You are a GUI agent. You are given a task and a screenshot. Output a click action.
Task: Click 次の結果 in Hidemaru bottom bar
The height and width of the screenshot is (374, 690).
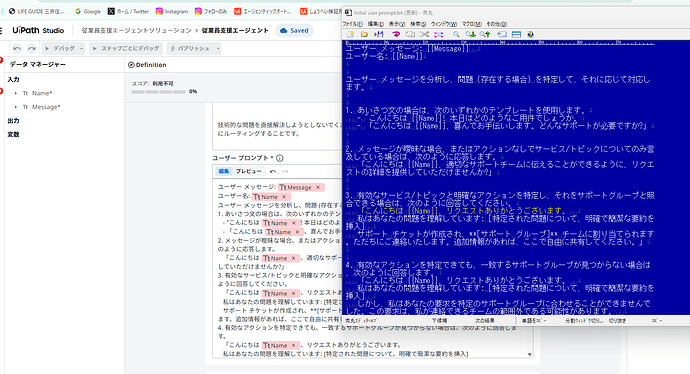point(485,321)
